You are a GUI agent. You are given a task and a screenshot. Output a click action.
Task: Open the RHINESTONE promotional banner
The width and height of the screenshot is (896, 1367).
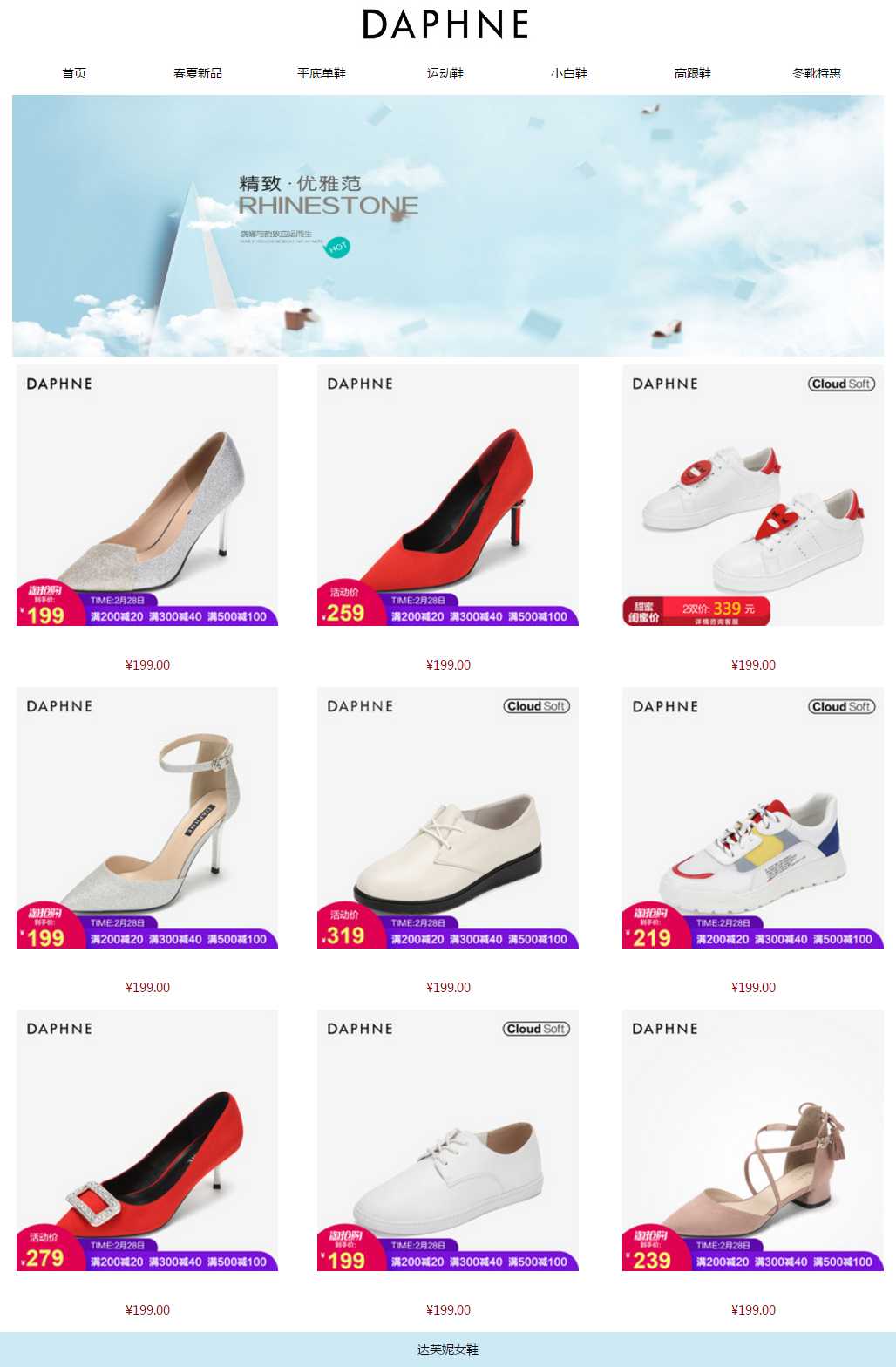pyautogui.click(x=448, y=226)
